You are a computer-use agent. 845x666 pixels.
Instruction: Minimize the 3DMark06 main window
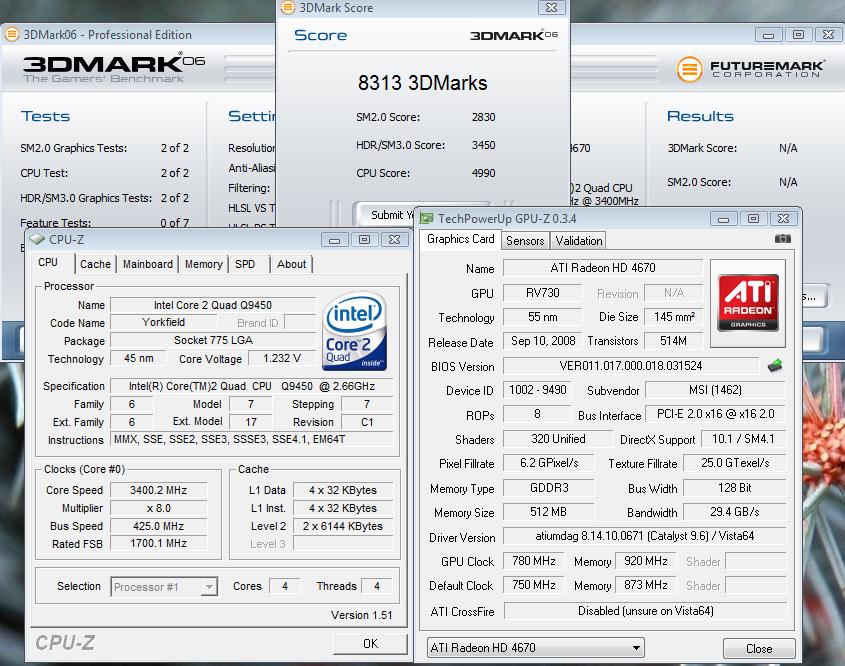(769, 35)
